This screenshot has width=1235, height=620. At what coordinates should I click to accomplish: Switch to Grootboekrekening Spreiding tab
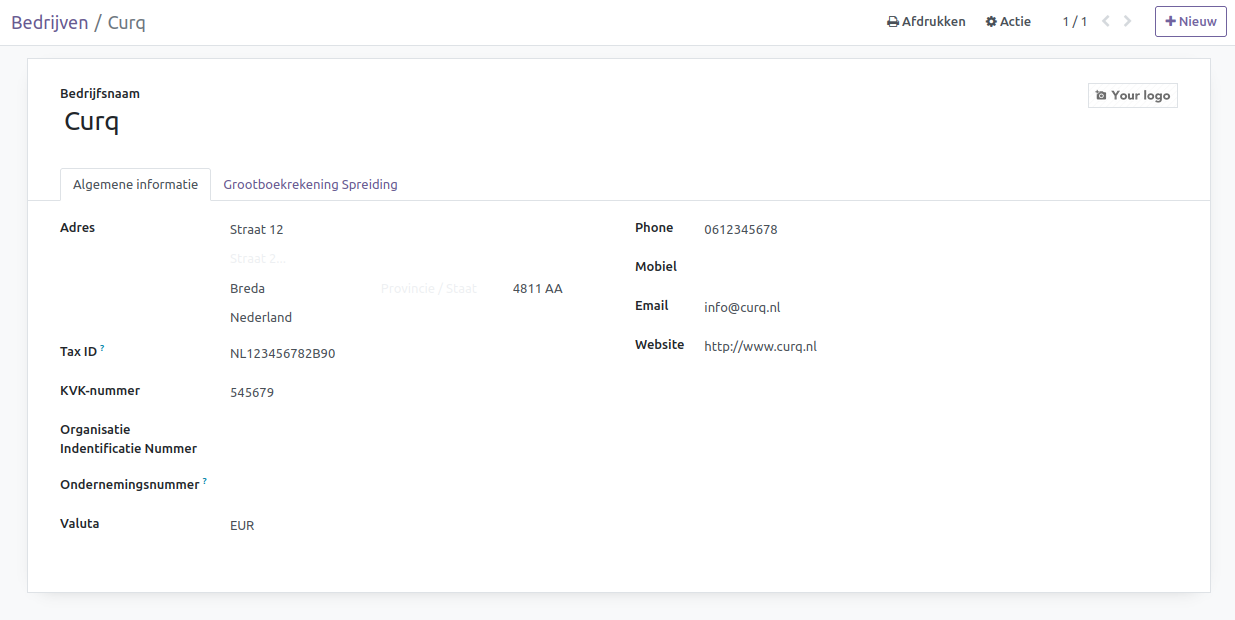(x=310, y=185)
